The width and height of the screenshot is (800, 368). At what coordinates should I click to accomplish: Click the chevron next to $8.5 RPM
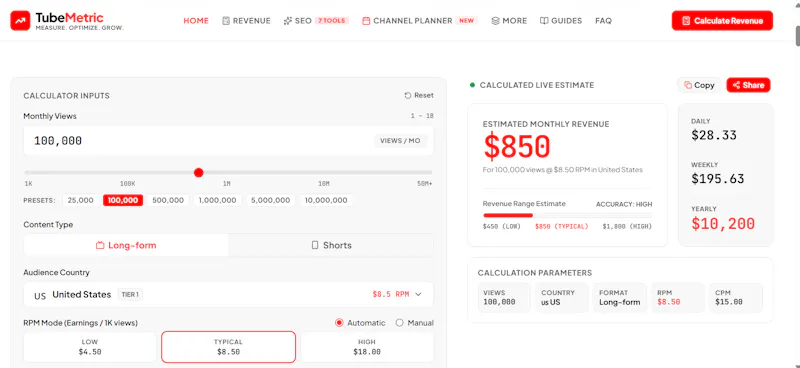coord(418,295)
